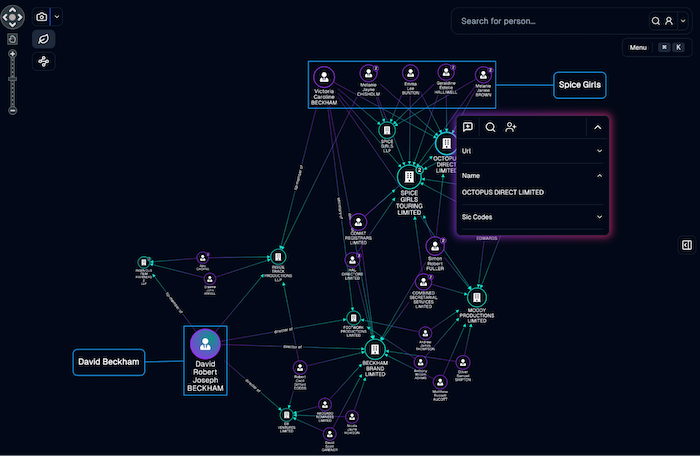This screenshot has width=700, height=456.
Task: Toggle the side panel icon
Action: (687, 245)
